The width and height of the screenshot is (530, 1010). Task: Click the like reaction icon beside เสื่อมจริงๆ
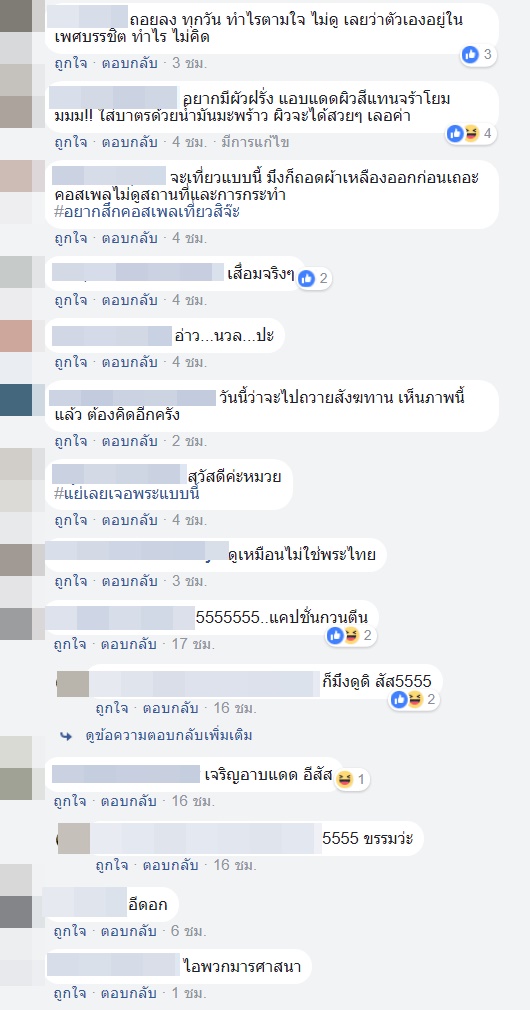pyautogui.click(x=307, y=278)
